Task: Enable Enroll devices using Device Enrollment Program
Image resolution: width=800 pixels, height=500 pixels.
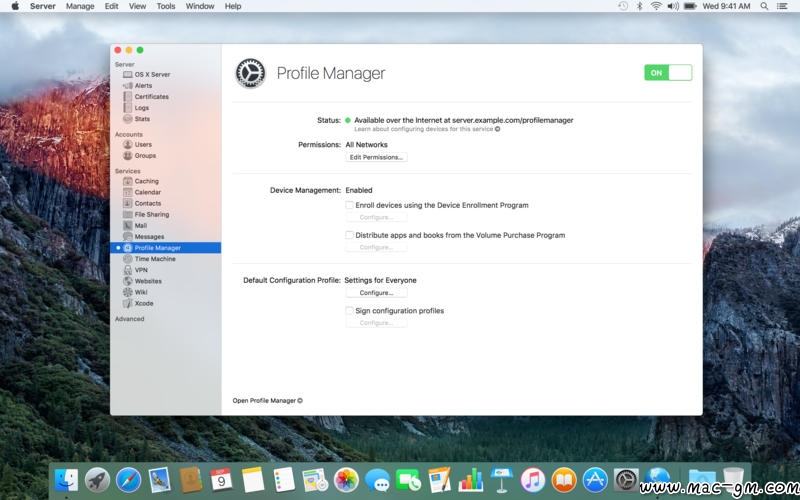Action: click(349, 205)
